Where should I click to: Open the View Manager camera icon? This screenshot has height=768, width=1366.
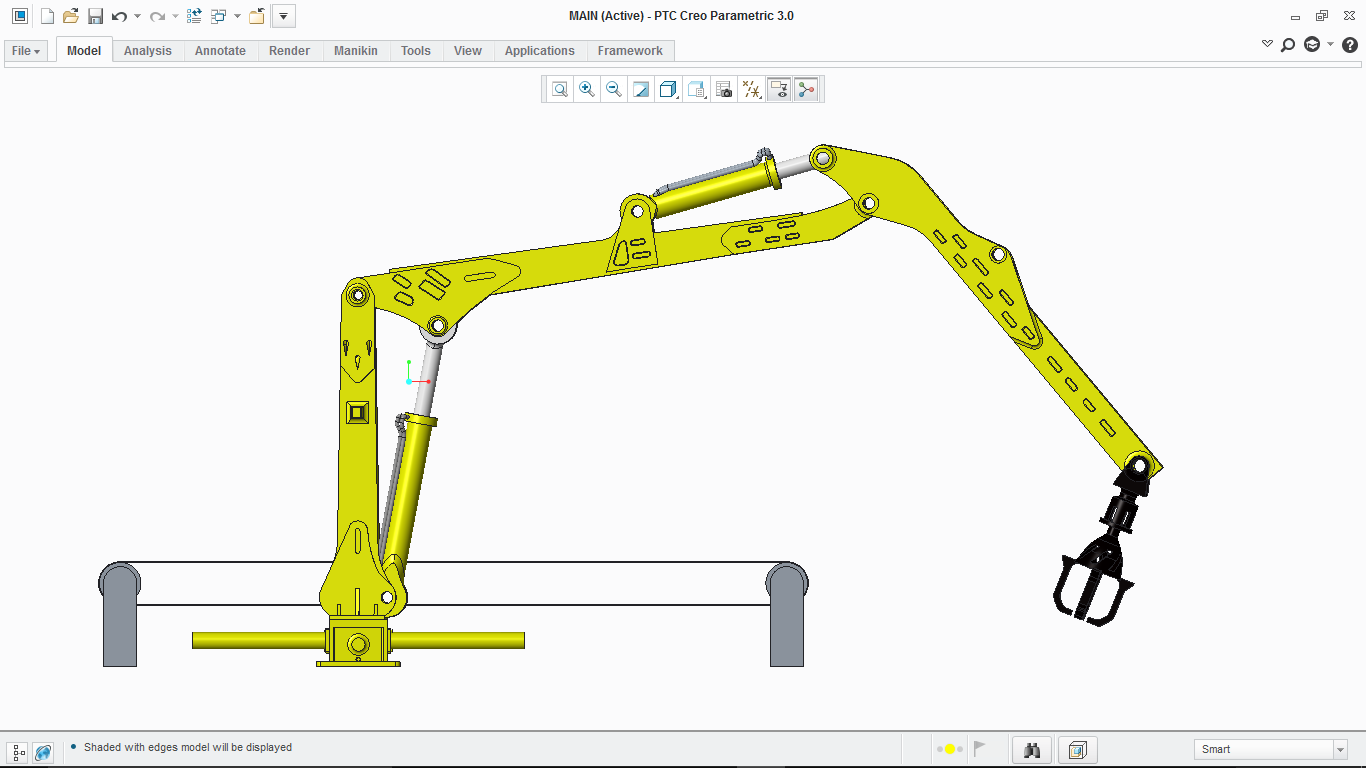click(724, 90)
